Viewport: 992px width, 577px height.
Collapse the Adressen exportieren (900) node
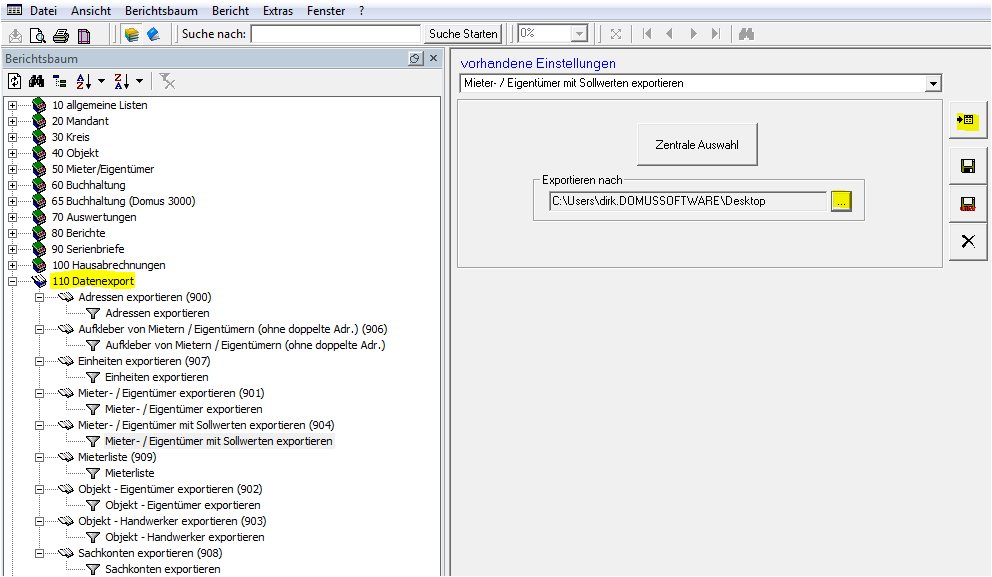coord(39,297)
